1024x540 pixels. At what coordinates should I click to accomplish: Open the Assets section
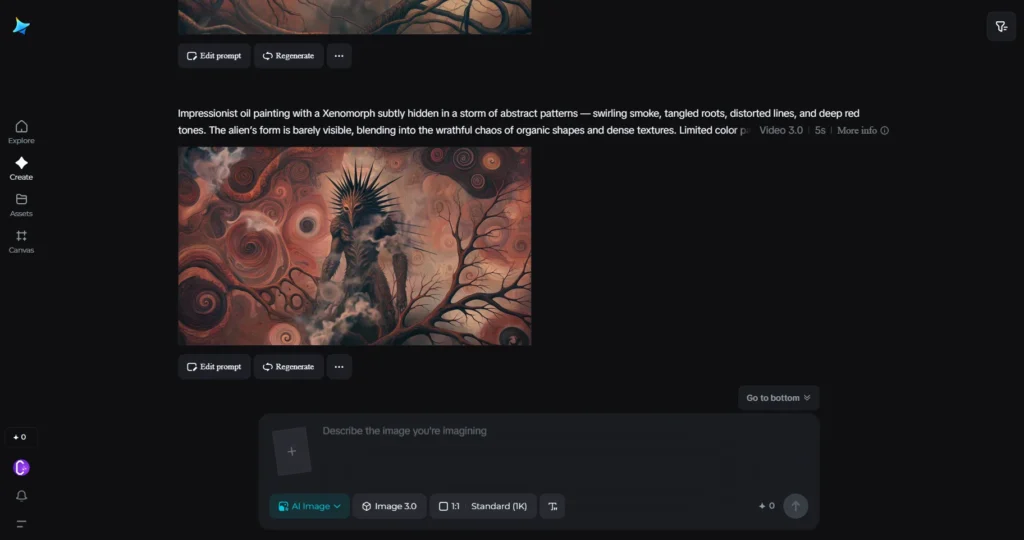click(21, 205)
